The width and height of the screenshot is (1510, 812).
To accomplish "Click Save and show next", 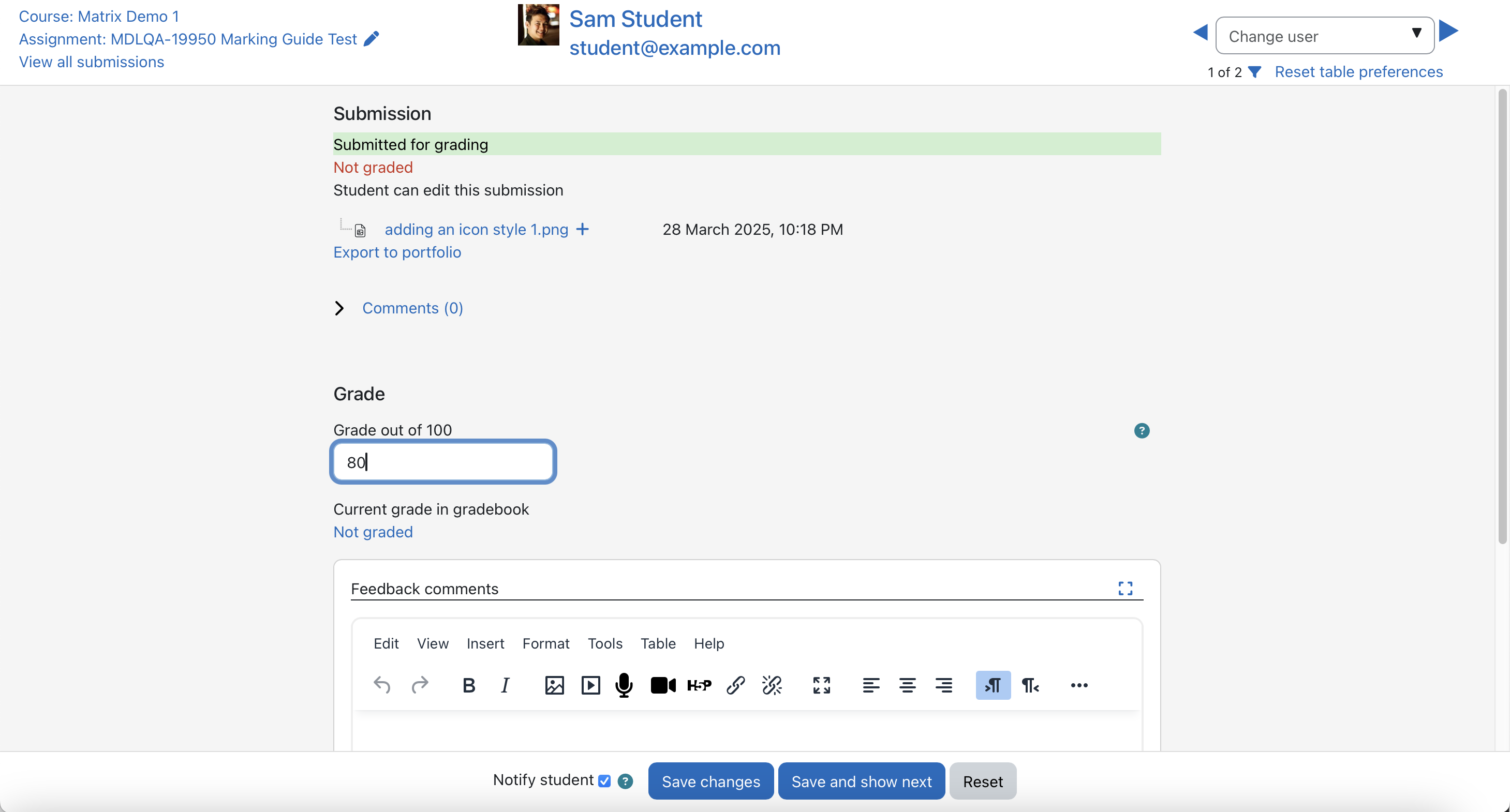I will pos(862,781).
